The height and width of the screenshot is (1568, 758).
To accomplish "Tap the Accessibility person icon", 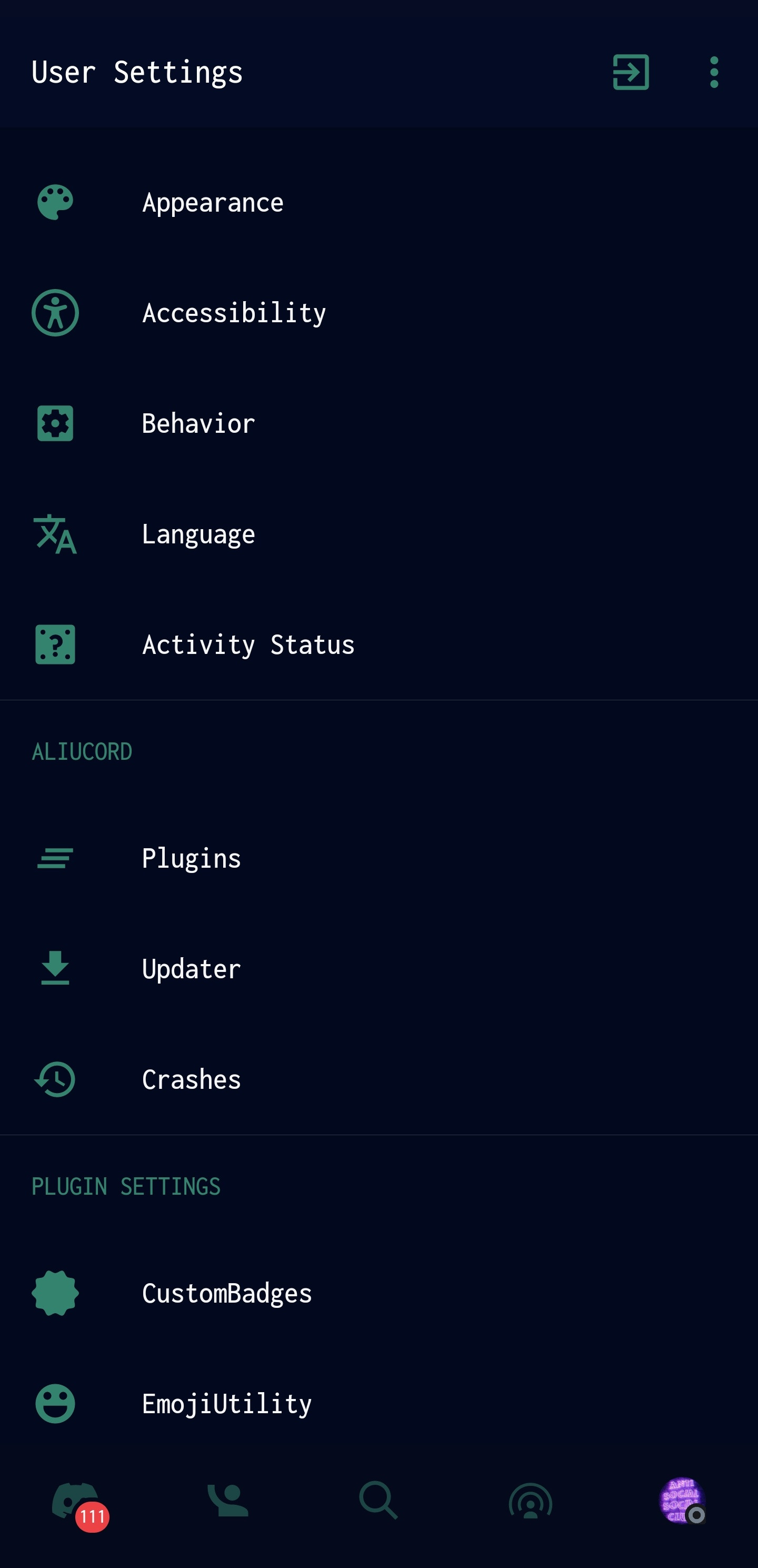I will click(x=55, y=313).
